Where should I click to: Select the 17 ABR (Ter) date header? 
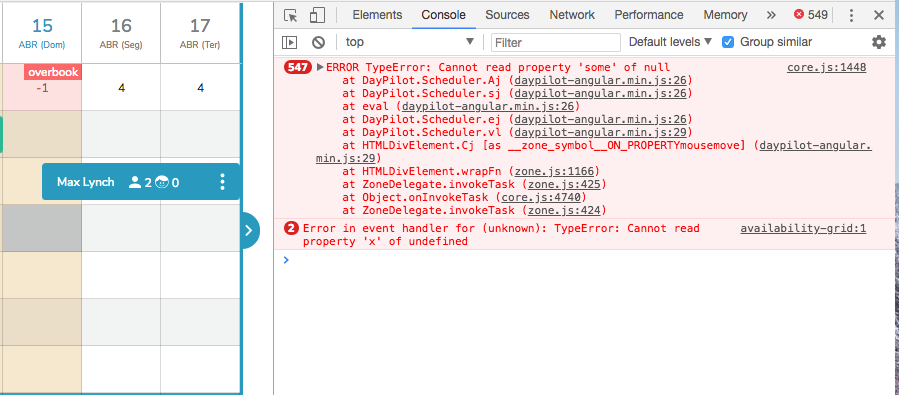200,33
